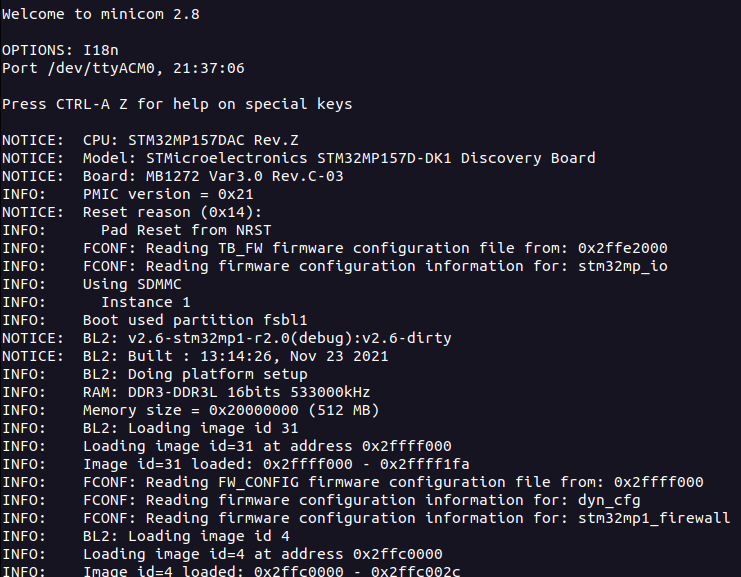
Task: Click the 'Welcome to minicom 2.8' line
Action: [x=101, y=14]
